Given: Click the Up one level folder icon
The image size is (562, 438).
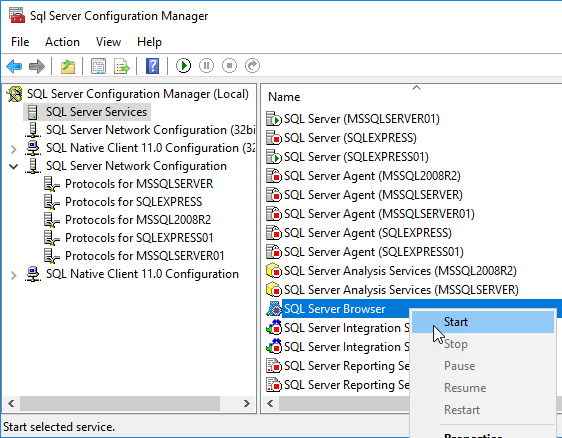Looking at the screenshot, I should (68, 66).
